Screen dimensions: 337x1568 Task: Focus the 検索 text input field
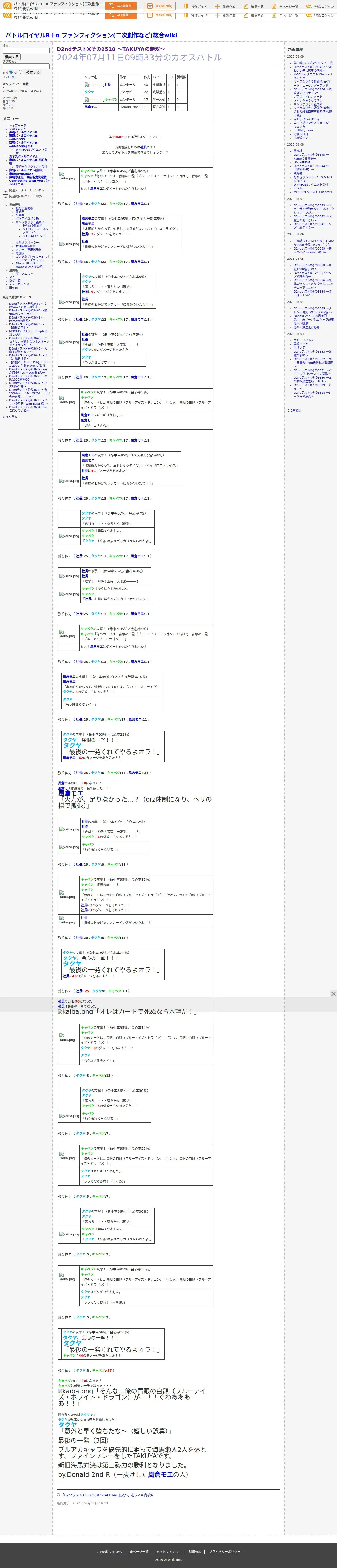point(26,50)
